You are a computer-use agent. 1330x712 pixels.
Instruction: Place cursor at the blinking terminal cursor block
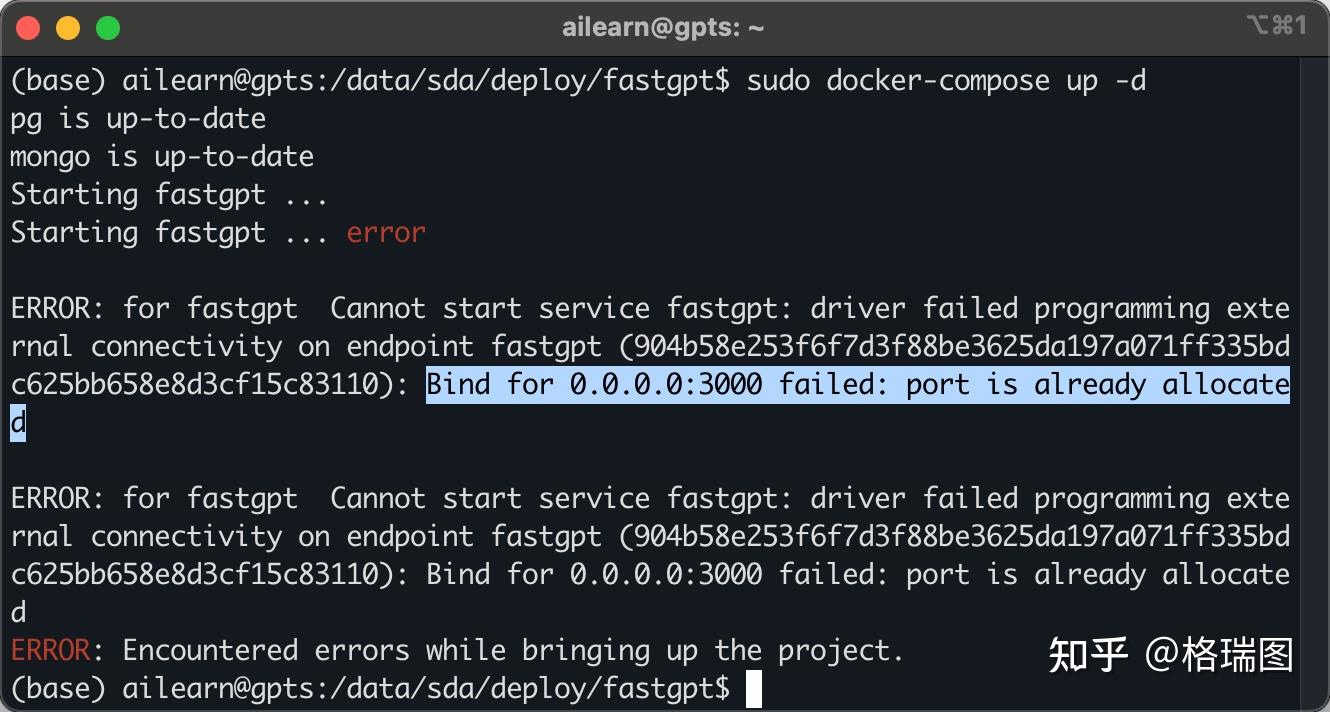click(754, 689)
